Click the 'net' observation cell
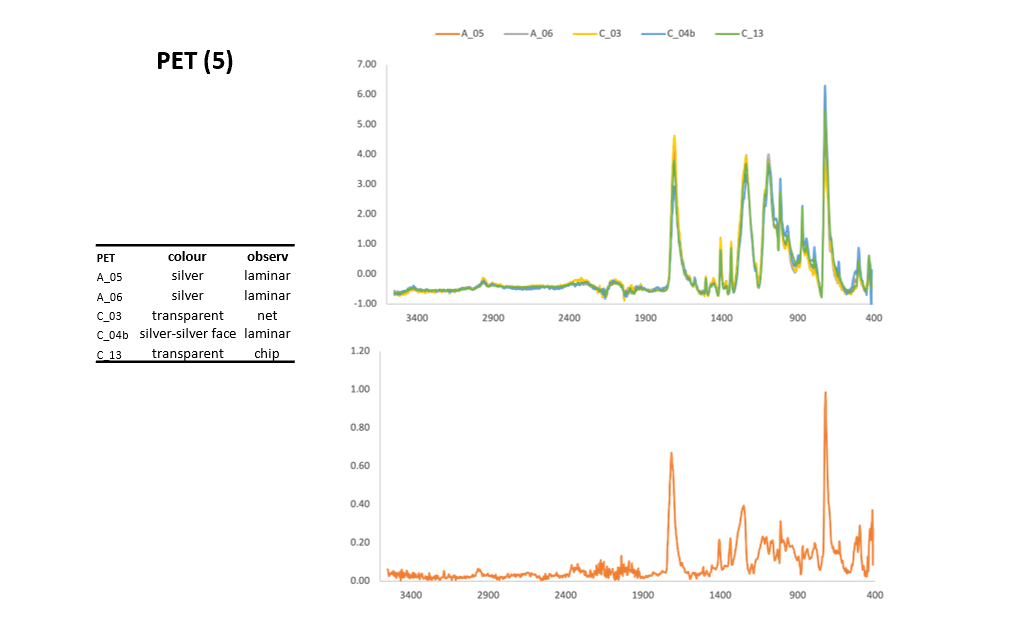The height and width of the screenshot is (624, 1030). 267,315
